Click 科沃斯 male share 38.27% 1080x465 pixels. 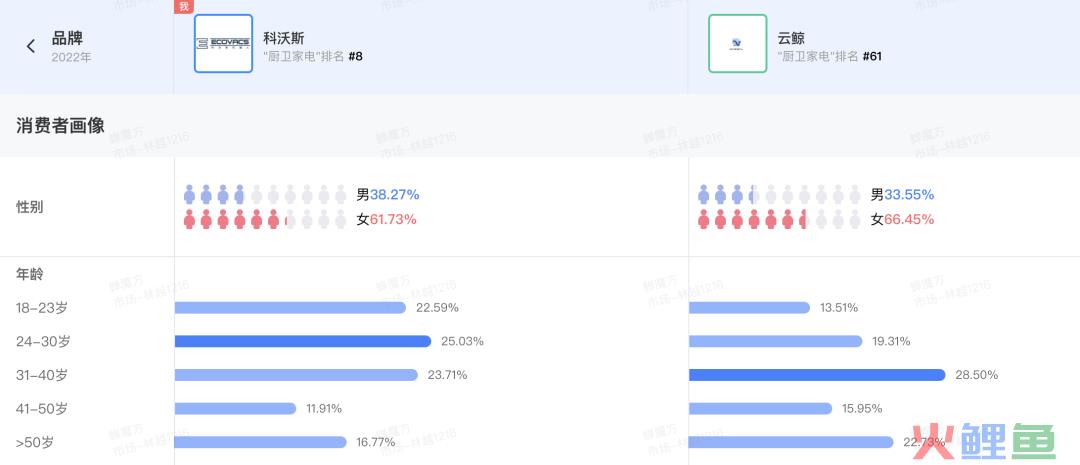point(395,195)
